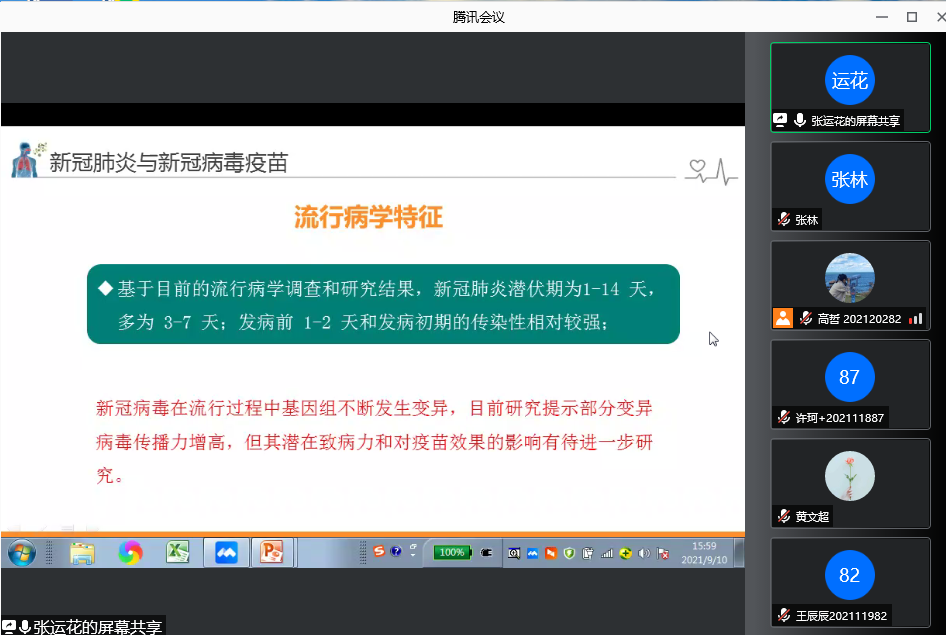Click the network signal bars on 高哲's tile
This screenshot has width=946, height=635.
pyautogui.click(x=915, y=319)
